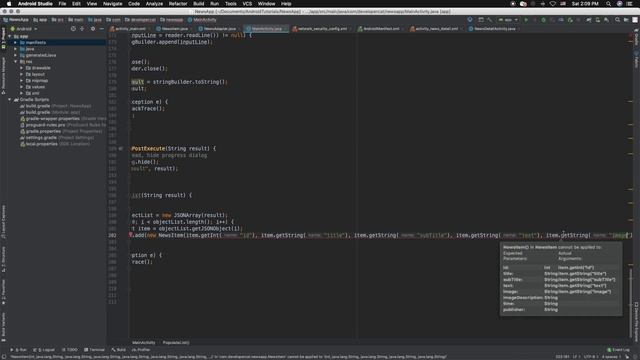The width and height of the screenshot is (640, 360).
Task: Open the Profiler tool window button
Action: point(141,350)
